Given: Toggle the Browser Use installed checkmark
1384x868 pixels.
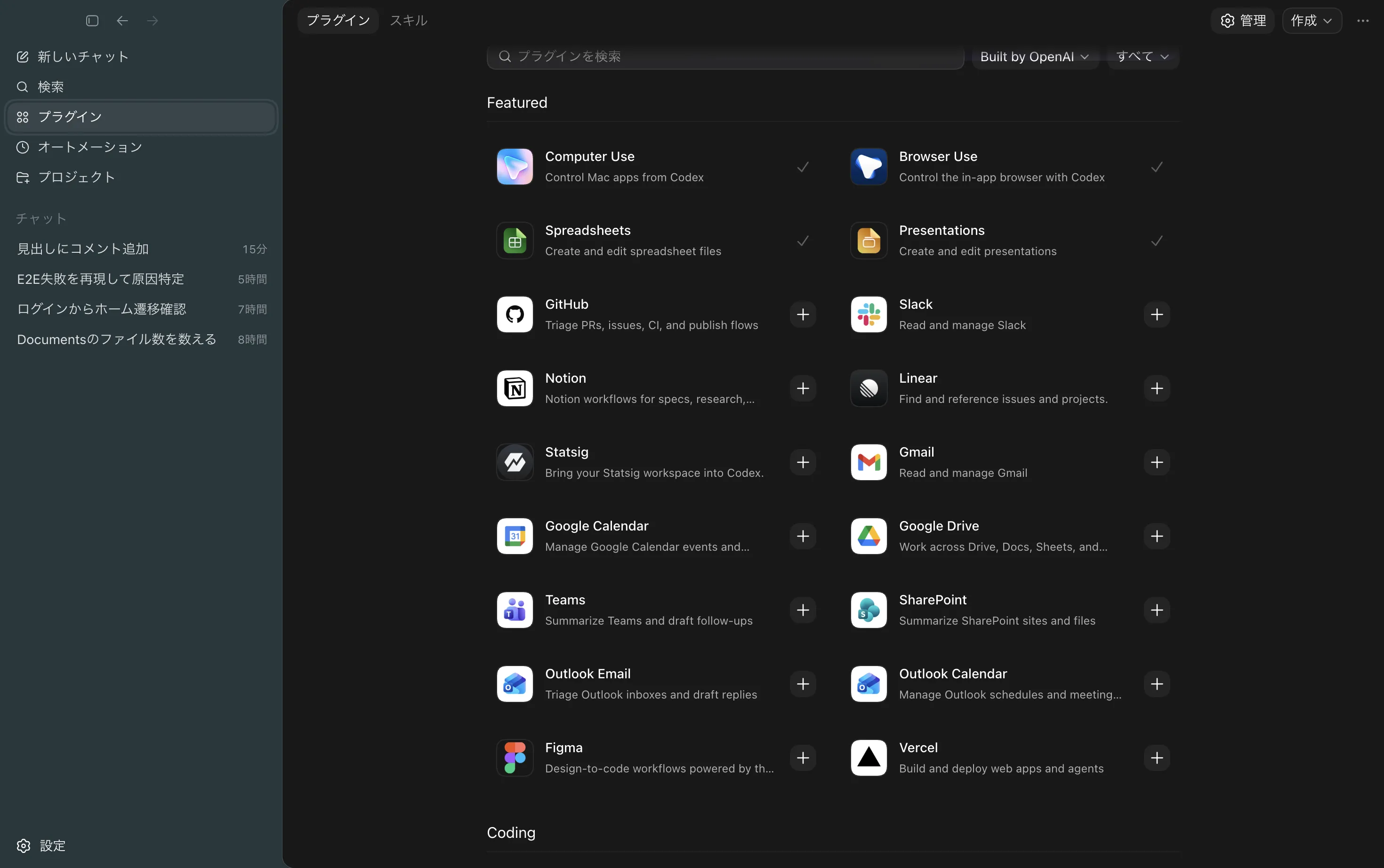Looking at the screenshot, I should pyautogui.click(x=1157, y=167).
